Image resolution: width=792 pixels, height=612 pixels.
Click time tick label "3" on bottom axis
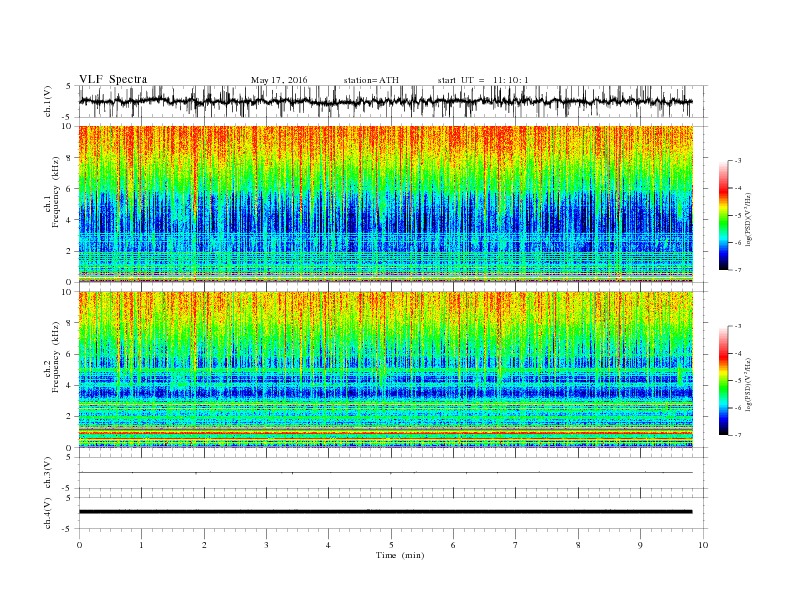pos(266,545)
